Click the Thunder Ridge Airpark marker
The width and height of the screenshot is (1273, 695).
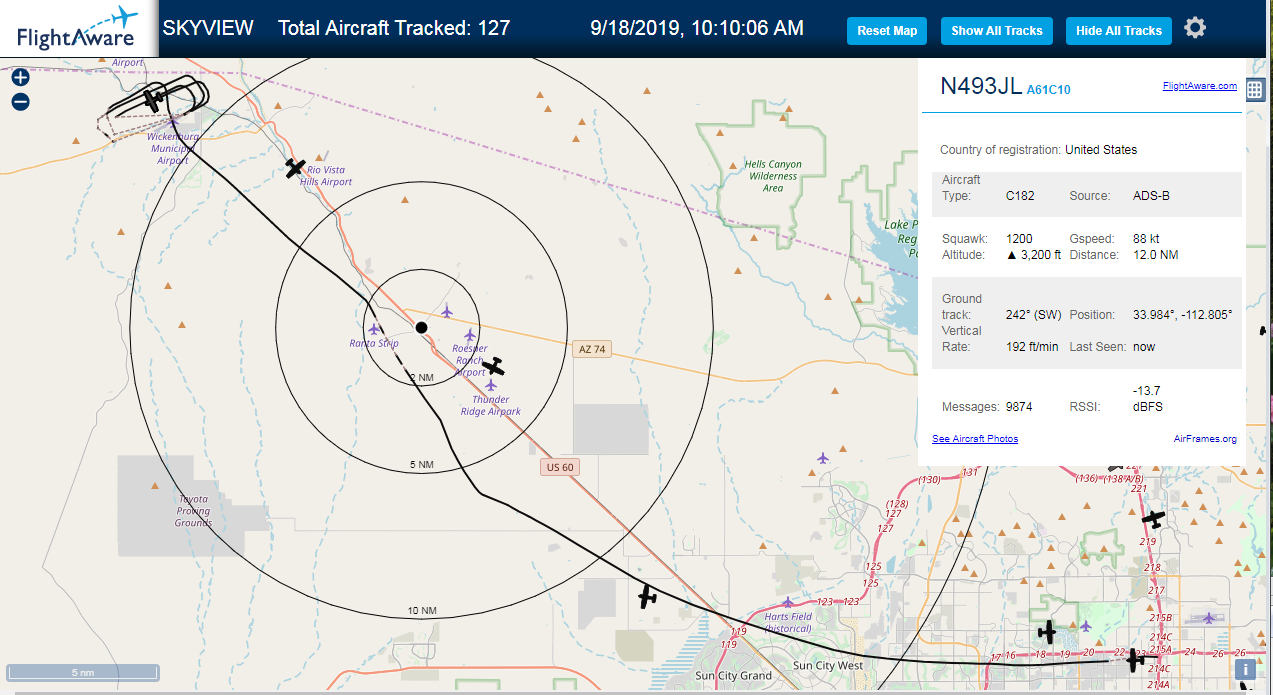click(x=491, y=385)
